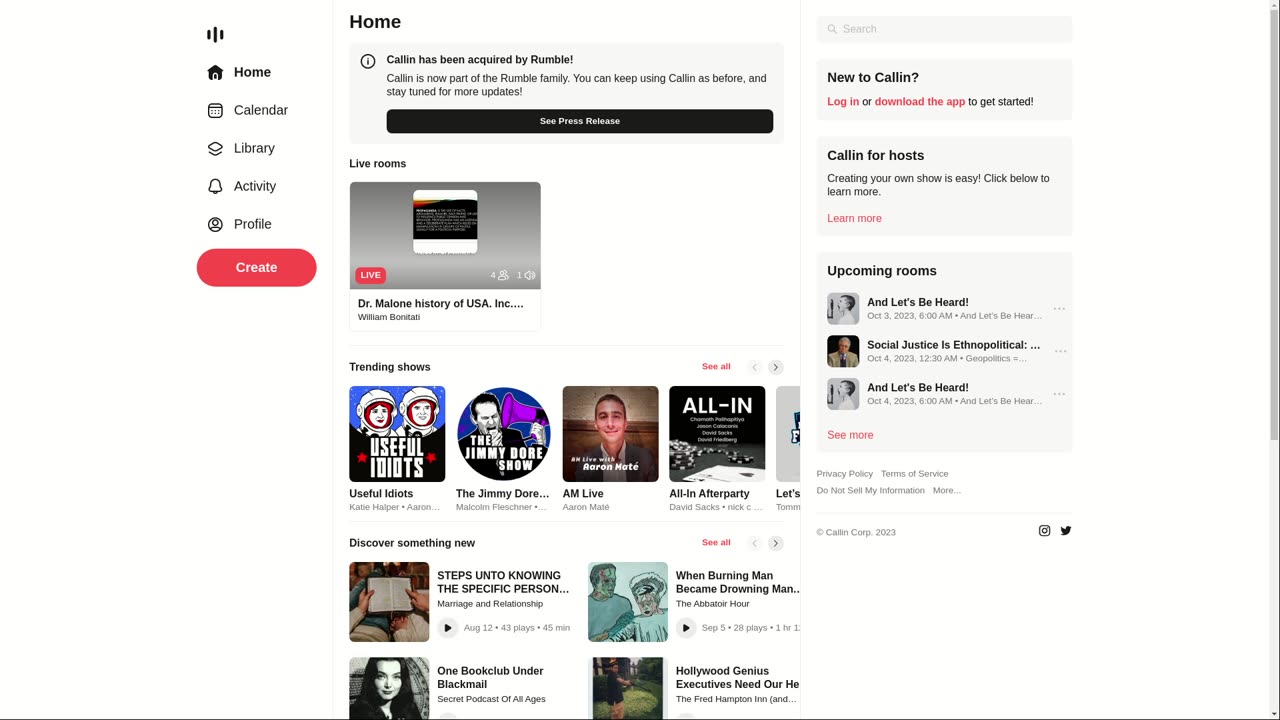Open Oct 4, 6:00 AM And Let's Be Heard avatar
Viewport: 1280px width, 720px height.
(x=843, y=394)
